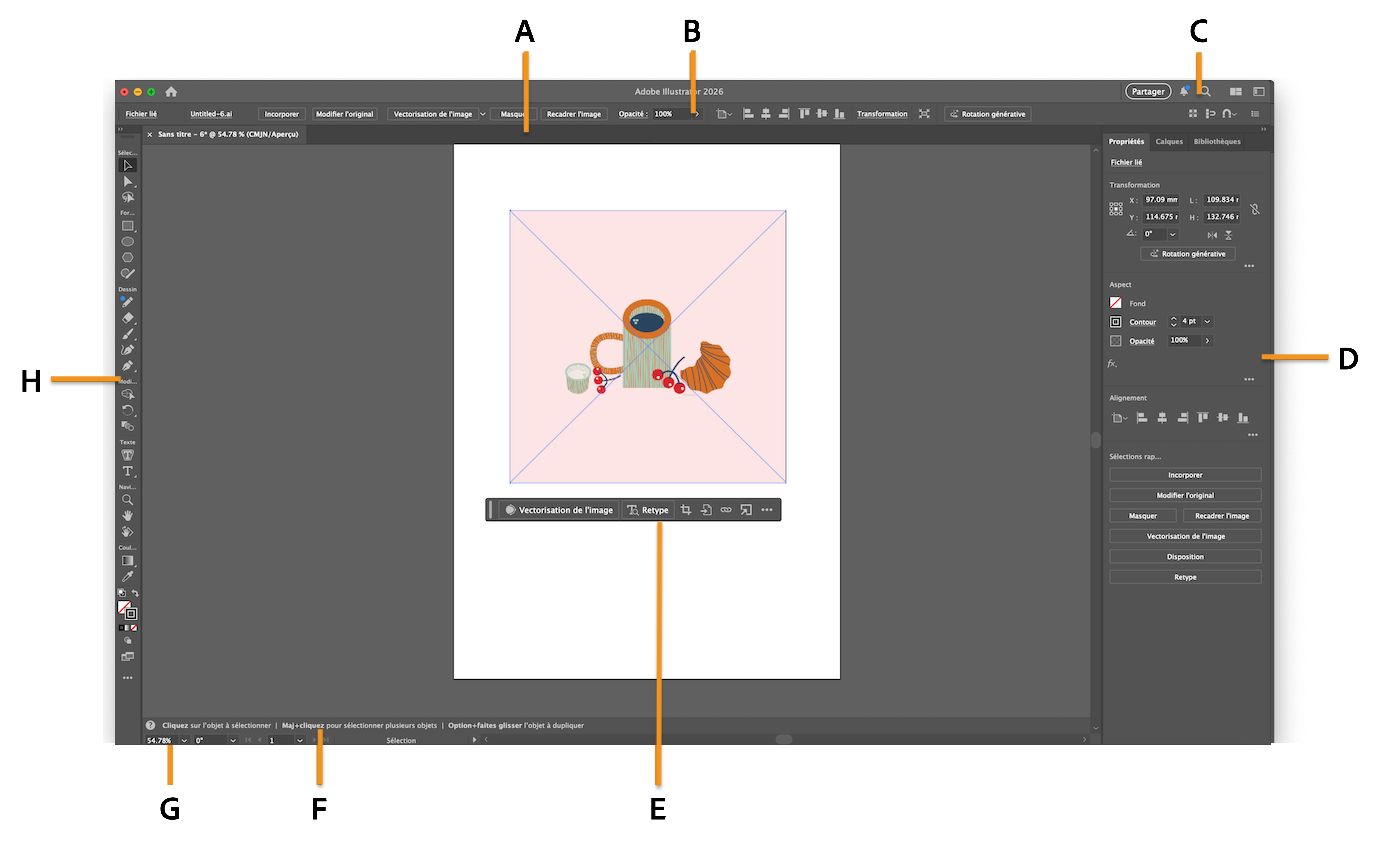The height and width of the screenshot is (847, 1379).
Task: Click flip vertical in the Transformation section
Action: pos(1228,235)
